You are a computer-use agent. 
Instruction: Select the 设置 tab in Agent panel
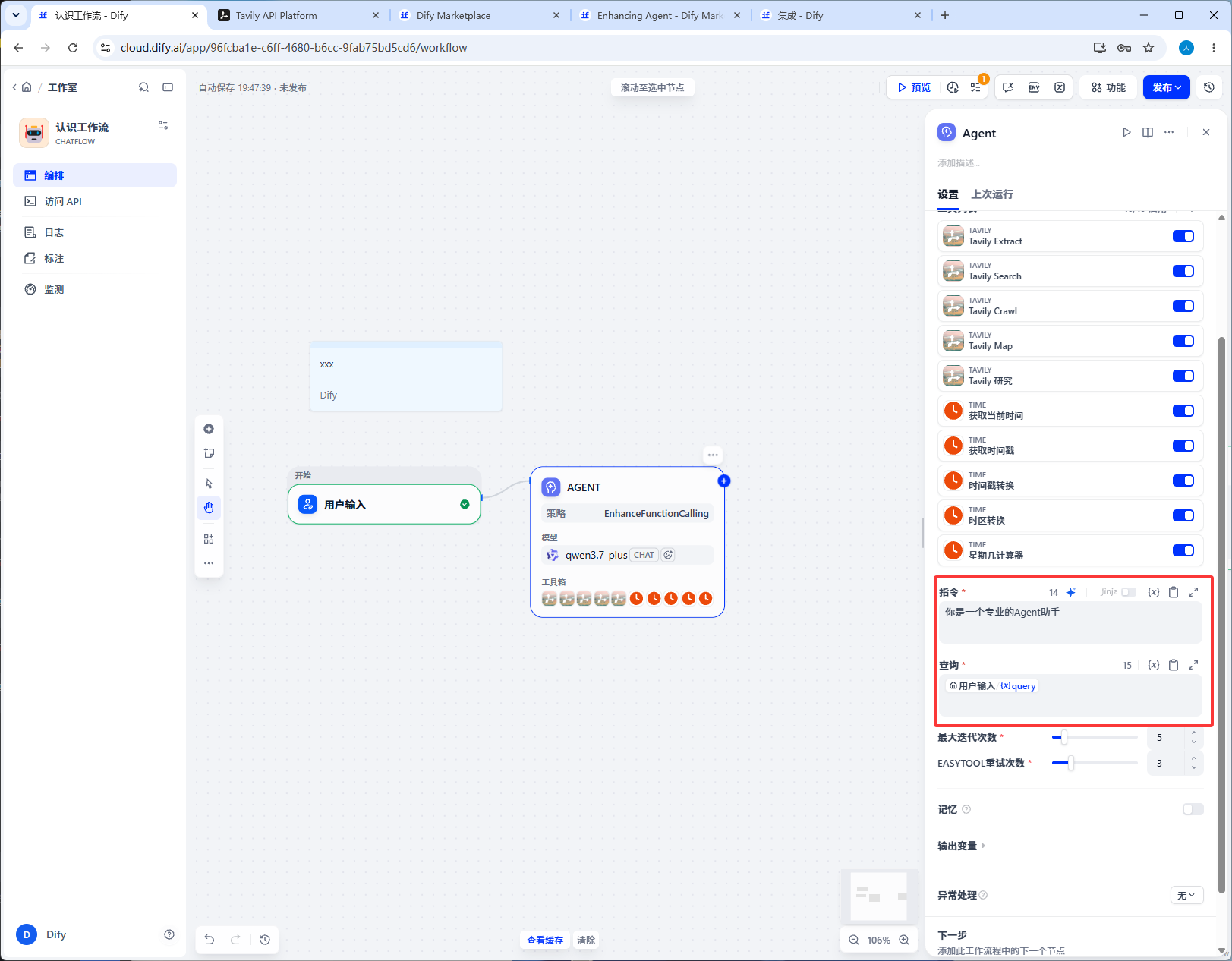click(948, 194)
